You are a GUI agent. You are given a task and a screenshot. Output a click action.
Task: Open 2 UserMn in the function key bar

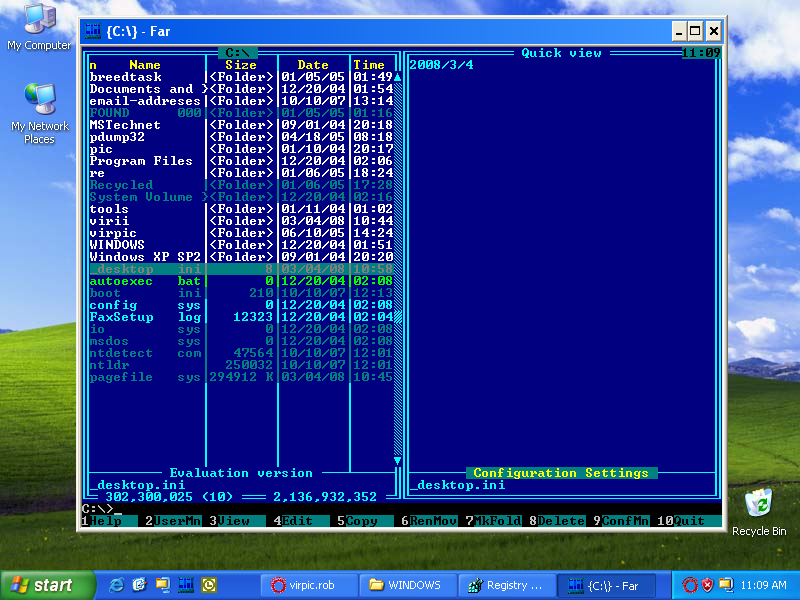[x=173, y=521]
